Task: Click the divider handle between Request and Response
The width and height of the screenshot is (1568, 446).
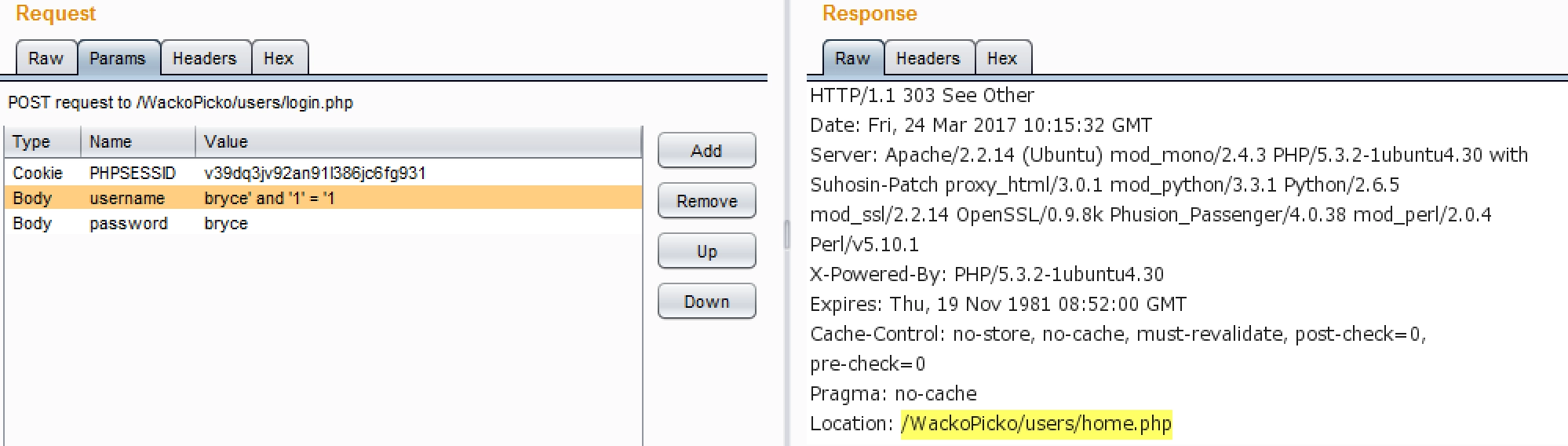Action: pyautogui.click(x=786, y=236)
